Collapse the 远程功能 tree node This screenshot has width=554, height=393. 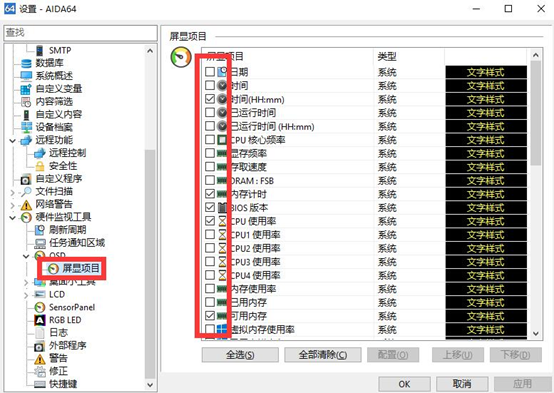pyautogui.click(x=13, y=141)
